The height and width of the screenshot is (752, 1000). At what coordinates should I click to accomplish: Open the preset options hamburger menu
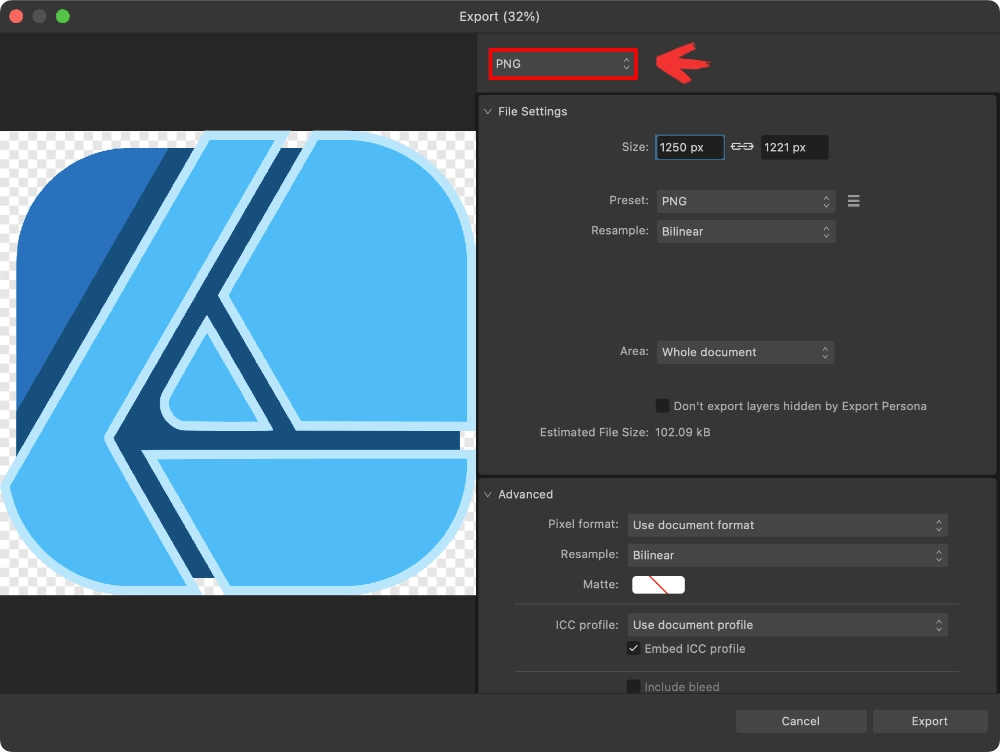click(853, 202)
